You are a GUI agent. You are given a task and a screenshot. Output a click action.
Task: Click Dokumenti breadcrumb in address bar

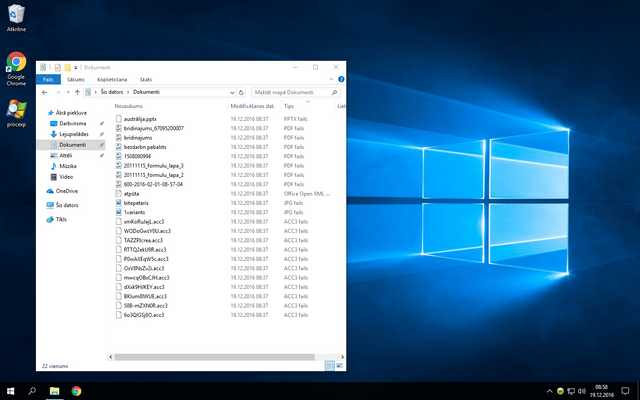click(x=146, y=92)
